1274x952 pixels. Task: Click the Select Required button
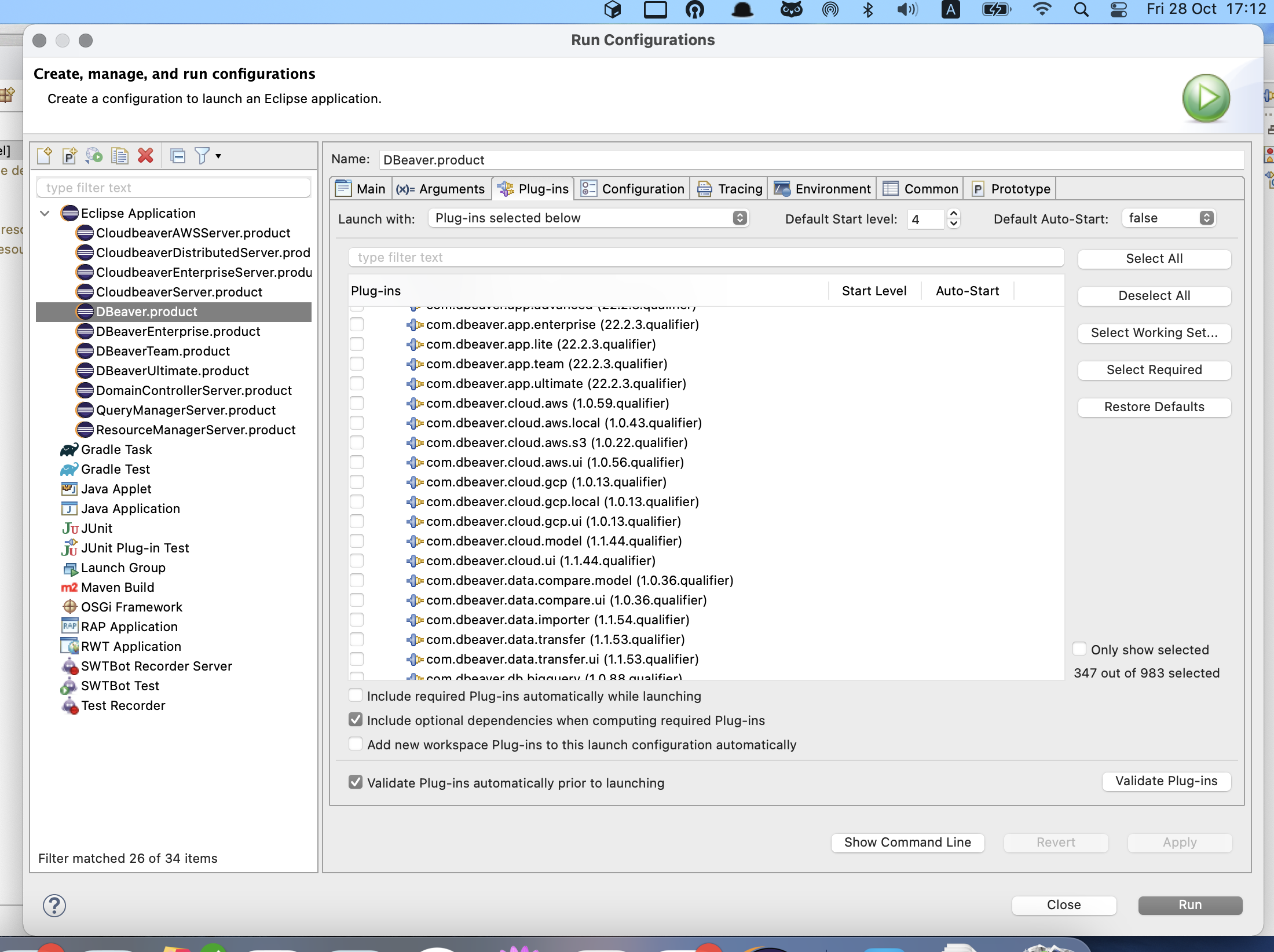point(1154,369)
